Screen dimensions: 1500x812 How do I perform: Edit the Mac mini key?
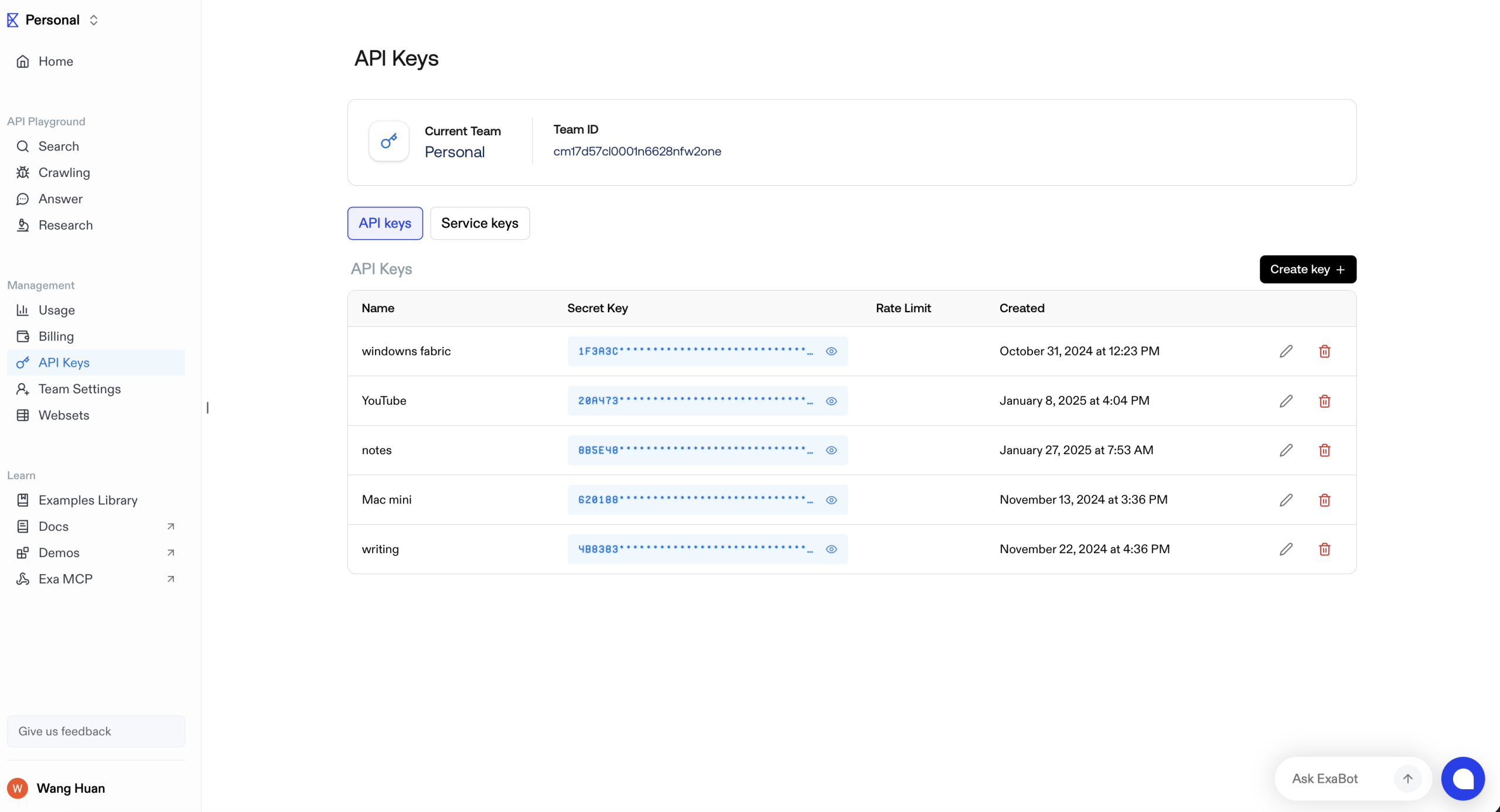point(1286,500)
